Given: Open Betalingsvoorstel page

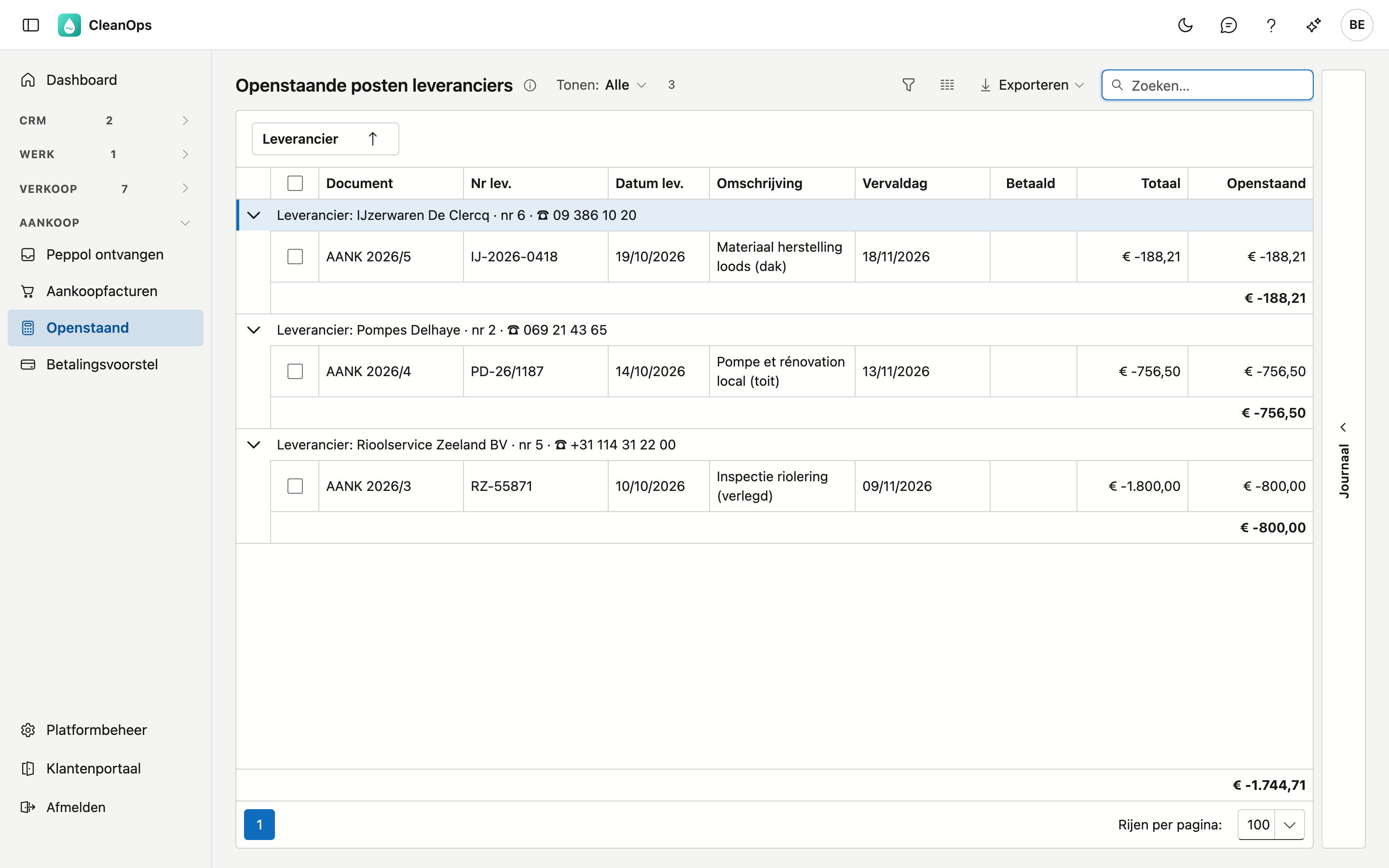Looking at the screenshot, I should 106,365.
